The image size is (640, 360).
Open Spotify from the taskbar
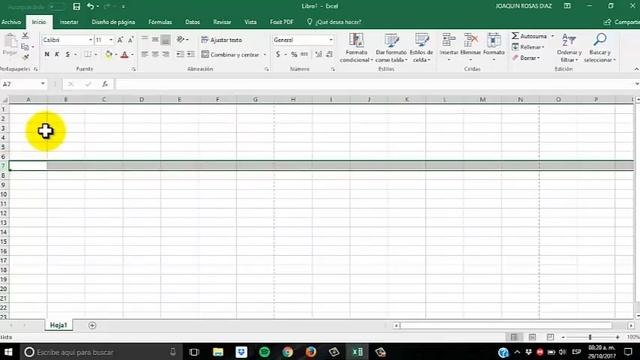tap(264, 352)
